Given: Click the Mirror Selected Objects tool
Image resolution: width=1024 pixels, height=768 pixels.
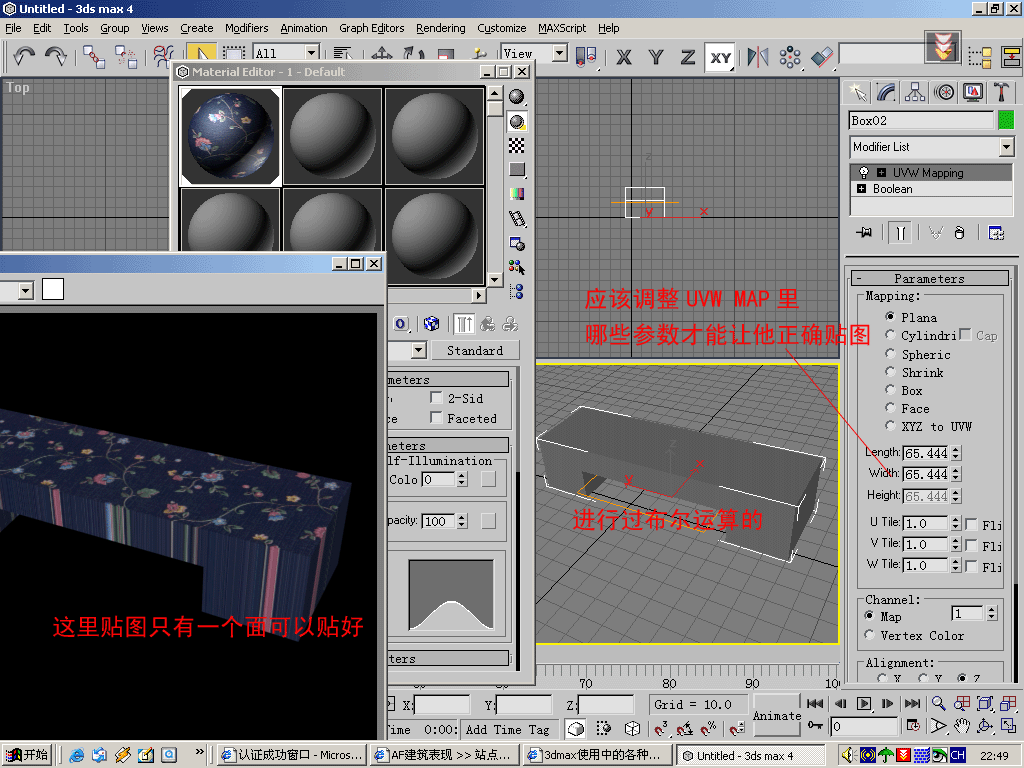Looking at the screenshot, I should point(758,57).
